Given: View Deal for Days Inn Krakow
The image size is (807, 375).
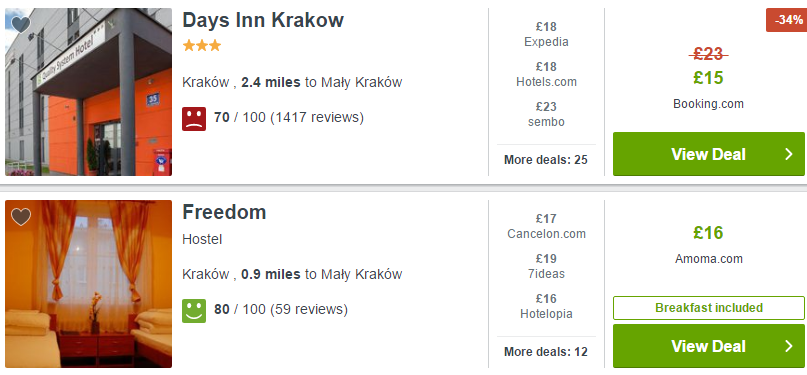Looking at the screenshot, I should tap(709, 154).
